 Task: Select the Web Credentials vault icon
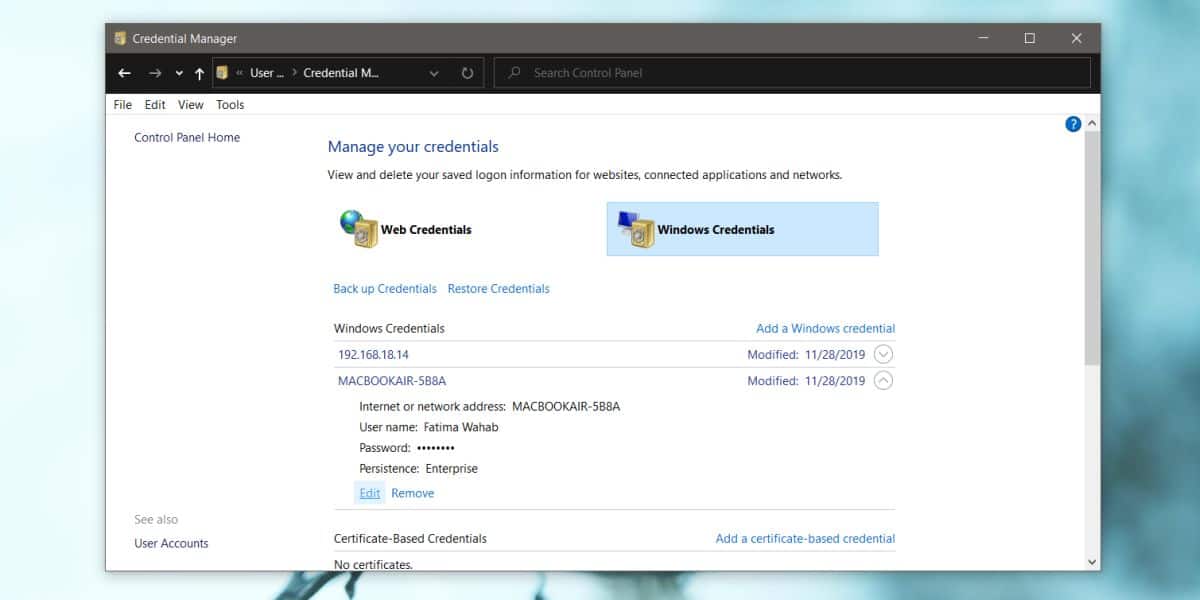[357, 229]
